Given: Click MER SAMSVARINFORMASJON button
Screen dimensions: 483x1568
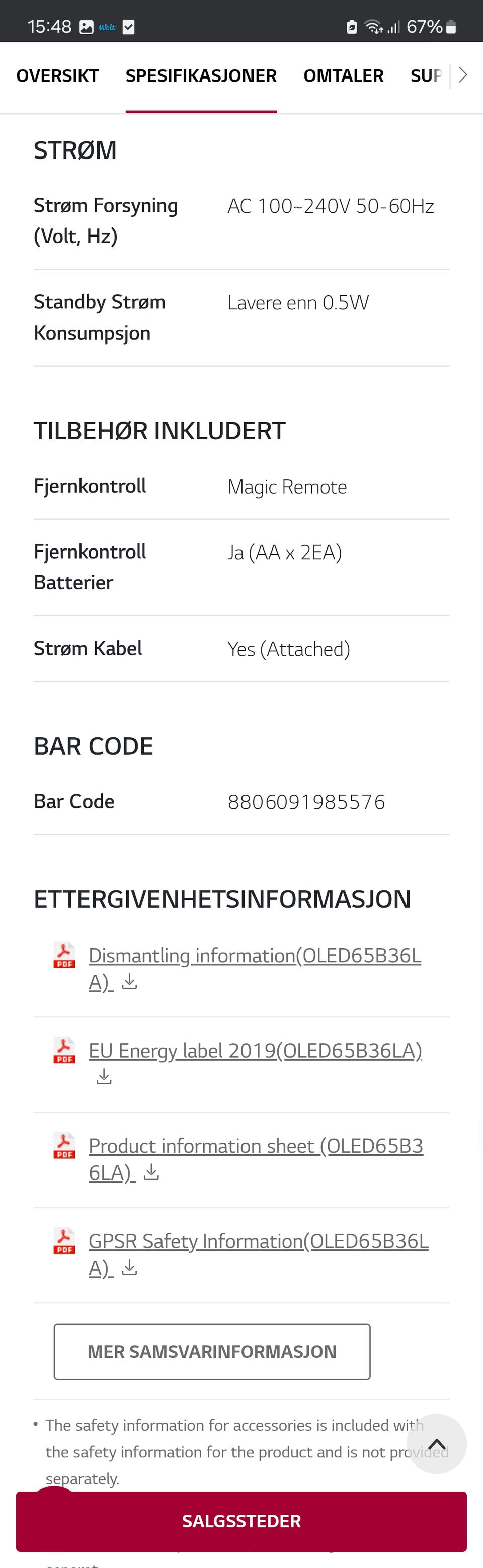Looking at the screenshot, I should [x=212, y=1351].
